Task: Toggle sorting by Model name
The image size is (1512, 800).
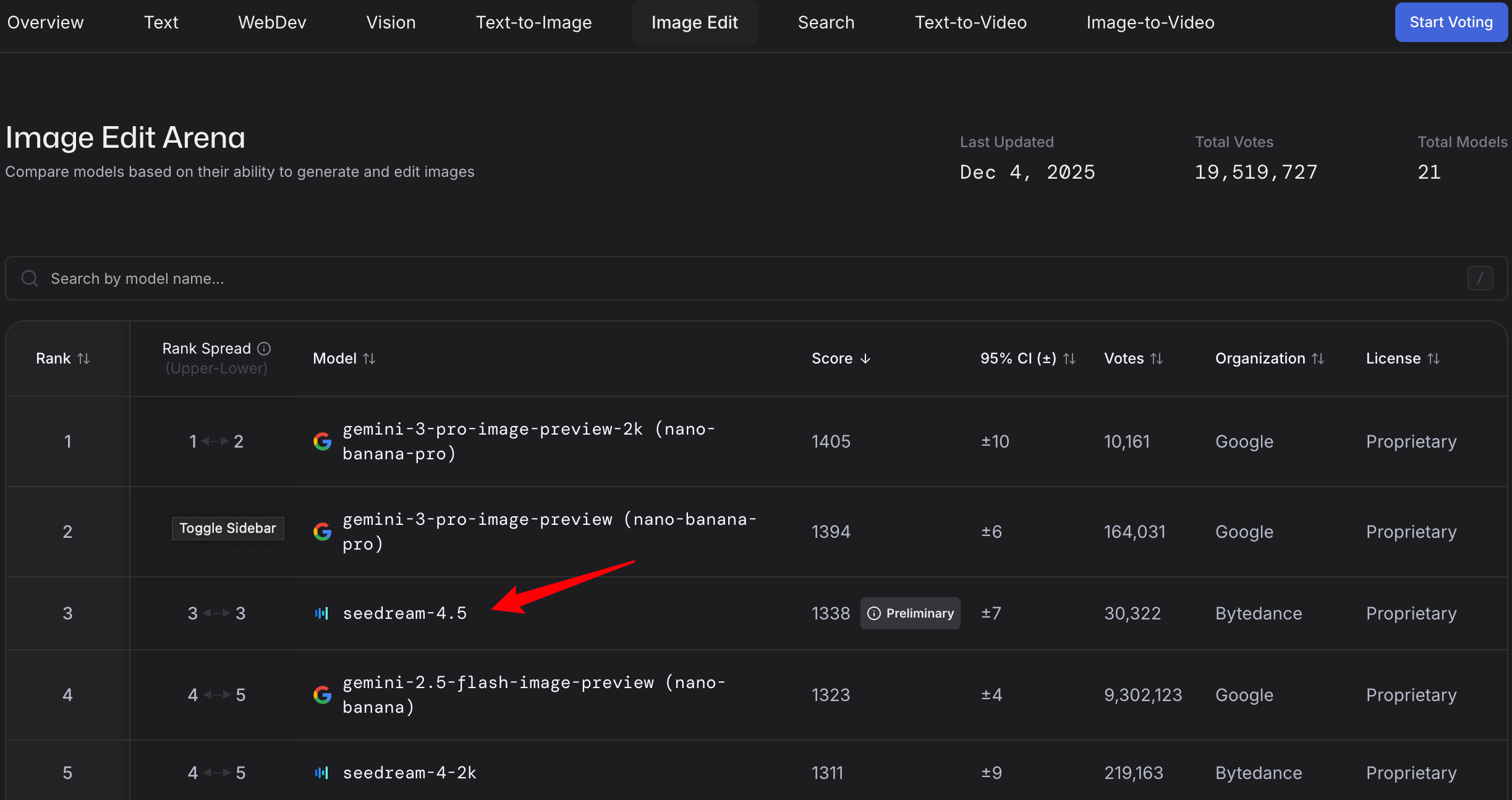Action: point(369,359)
